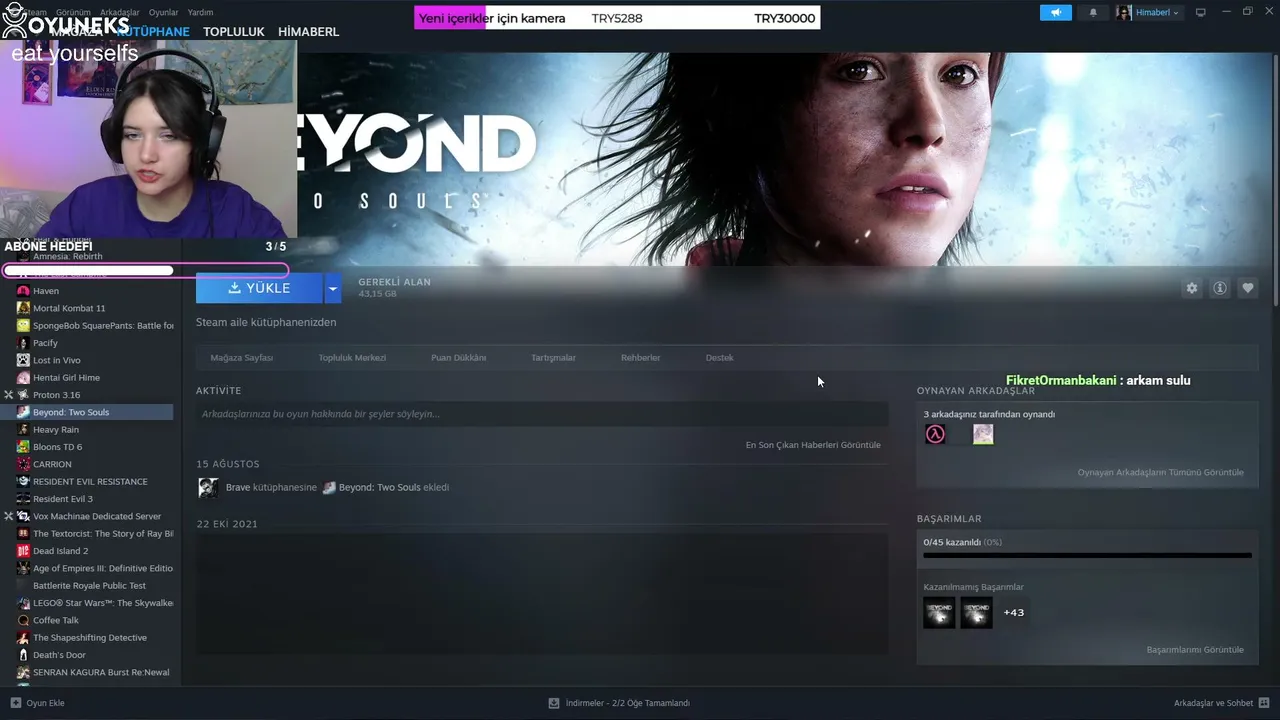Open the Görünüm menu
The image size is (1280, 720).
(x=73, y=13)
